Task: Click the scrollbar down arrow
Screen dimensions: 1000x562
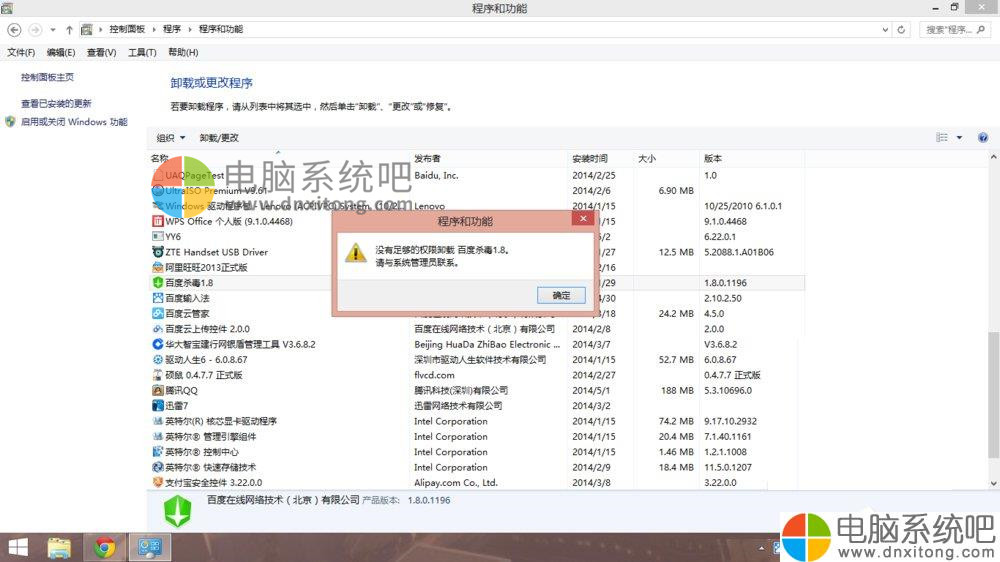Action: 993,484
